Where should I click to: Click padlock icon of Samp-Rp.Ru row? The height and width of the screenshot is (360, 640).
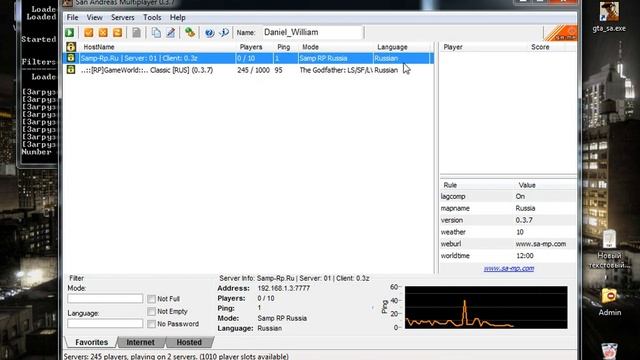tap(71, 58)
